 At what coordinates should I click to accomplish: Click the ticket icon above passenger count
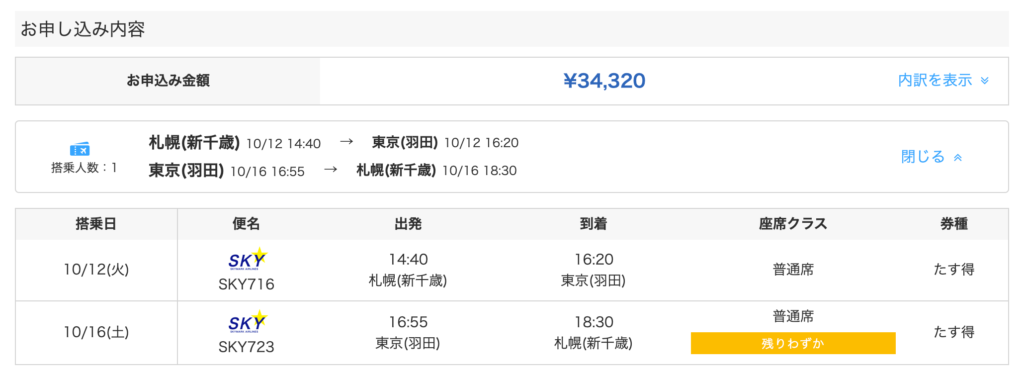point(80,150)
